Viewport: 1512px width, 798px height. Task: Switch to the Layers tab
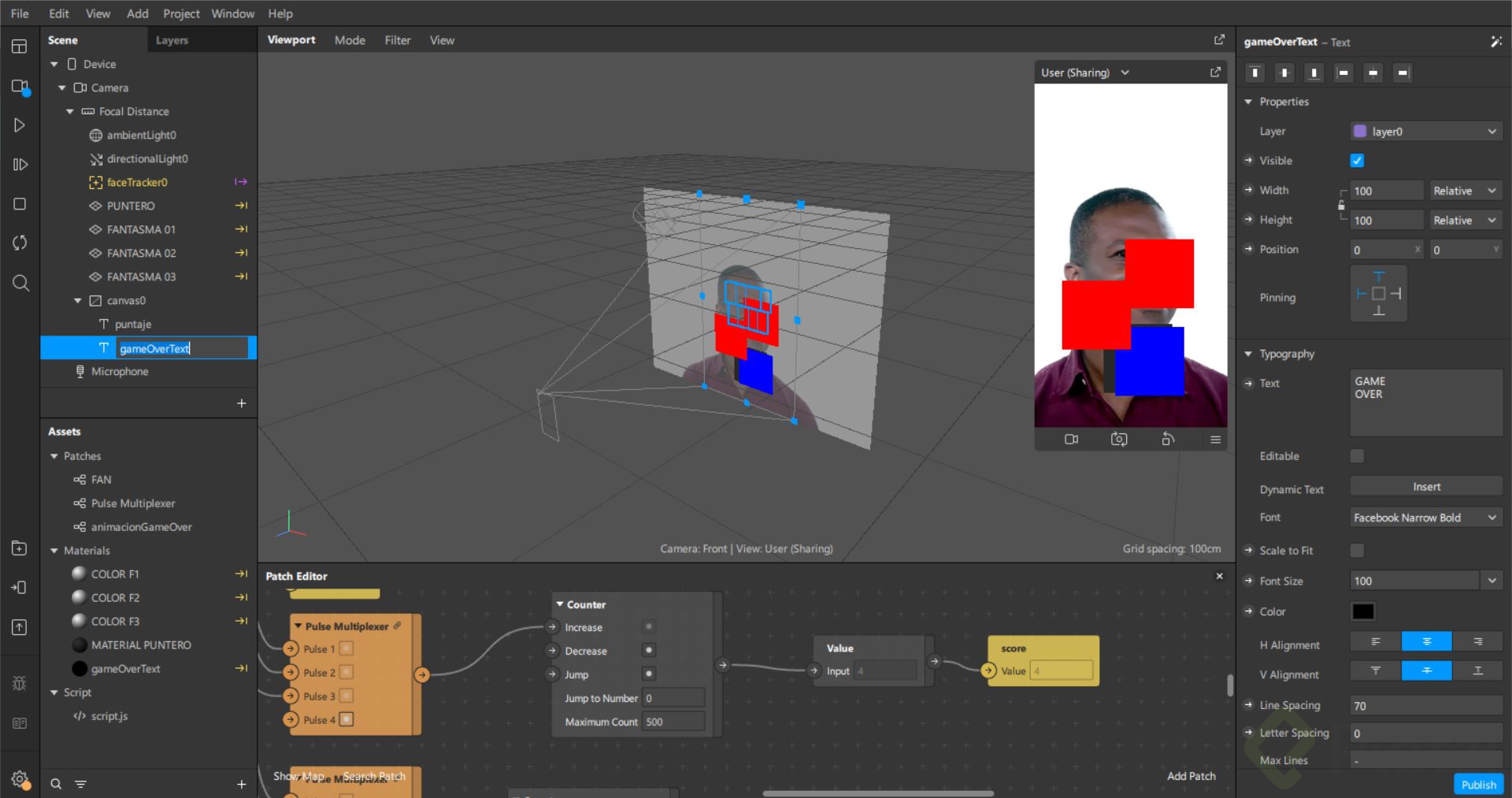point(172,40)
